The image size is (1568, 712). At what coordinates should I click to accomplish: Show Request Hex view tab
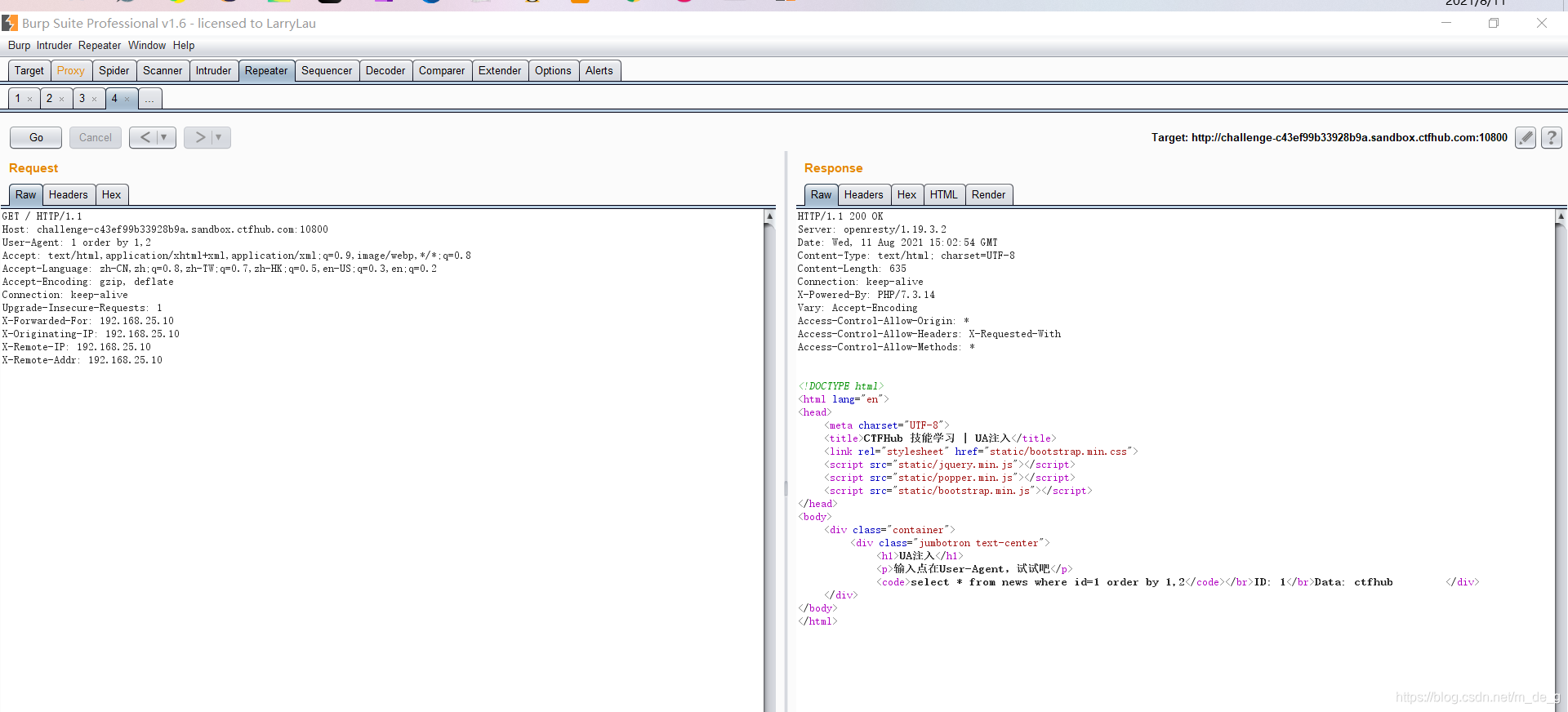[112, 195]
